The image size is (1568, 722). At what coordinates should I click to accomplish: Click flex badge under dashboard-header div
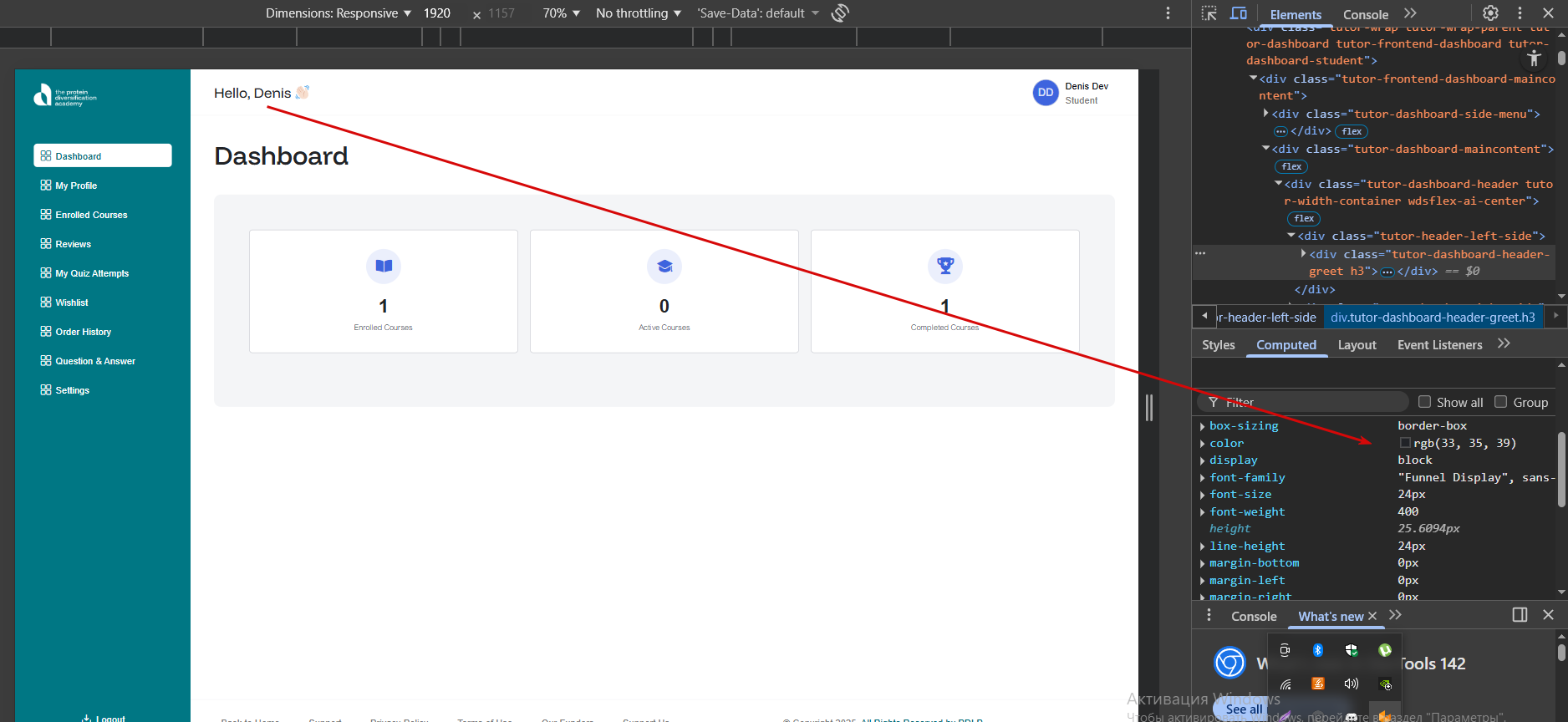click(x=1304, y=218)
